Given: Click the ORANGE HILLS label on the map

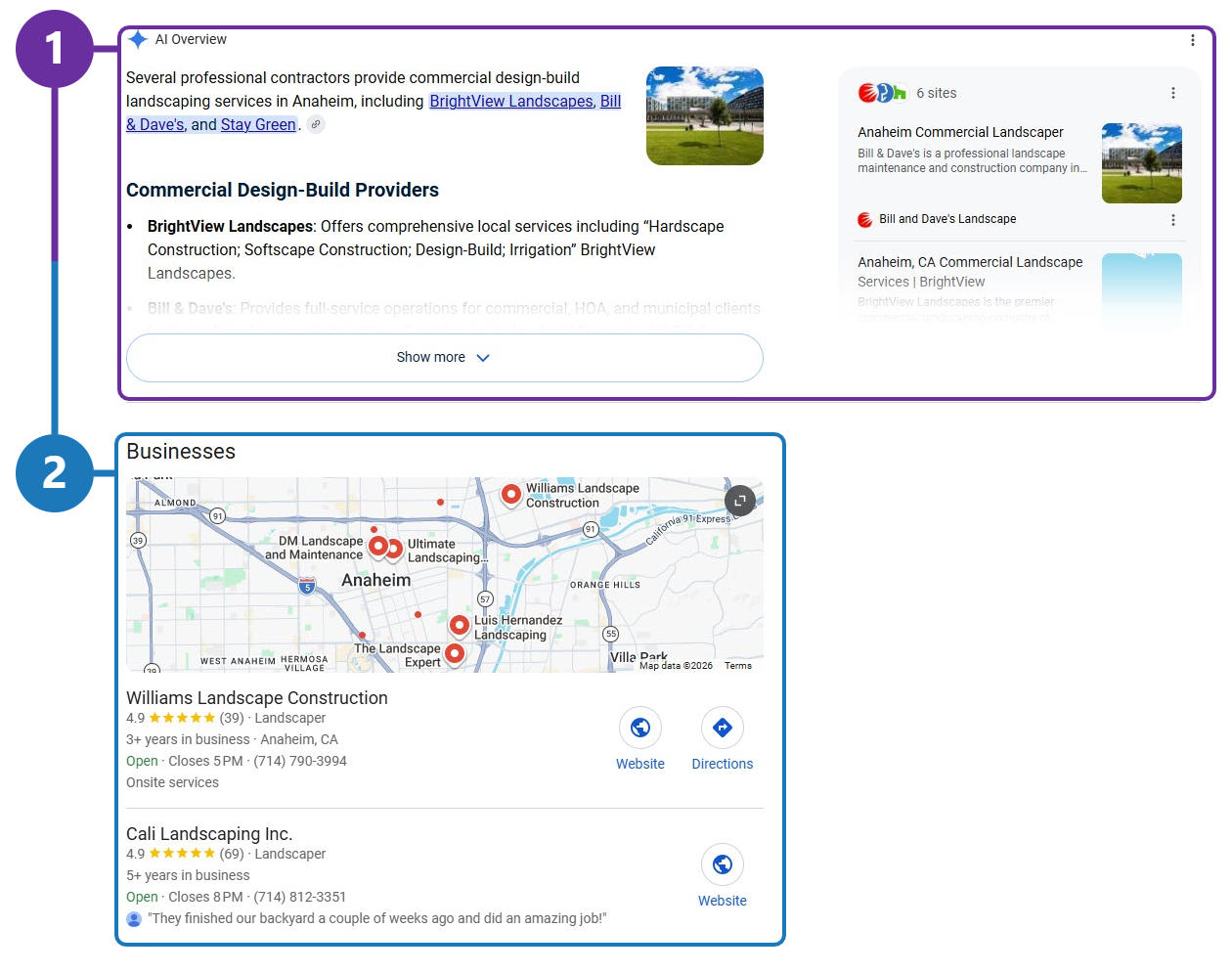Looking at the screenshot, I should (605, 585).
